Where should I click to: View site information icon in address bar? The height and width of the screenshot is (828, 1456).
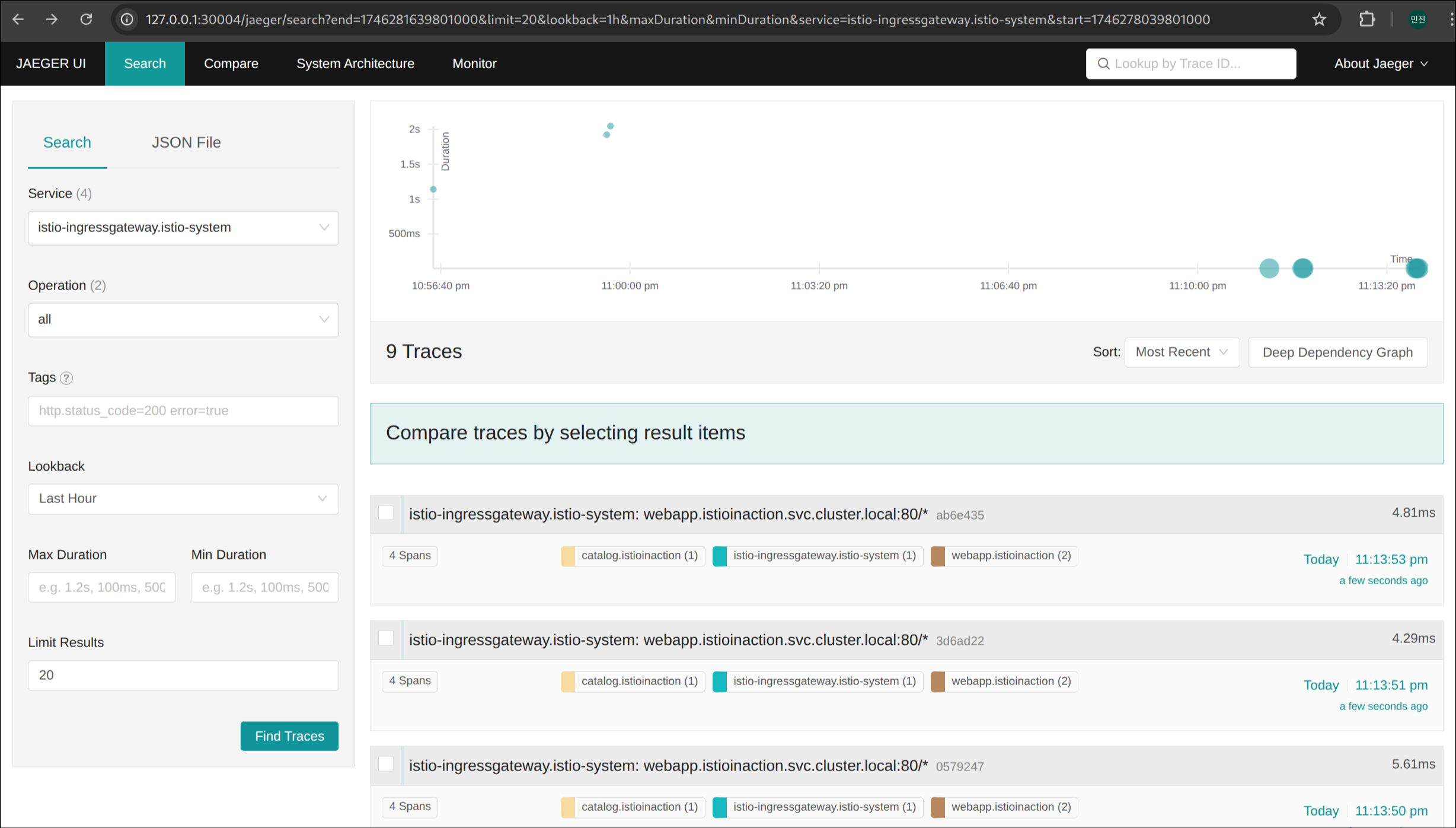[x=127, y=20]
